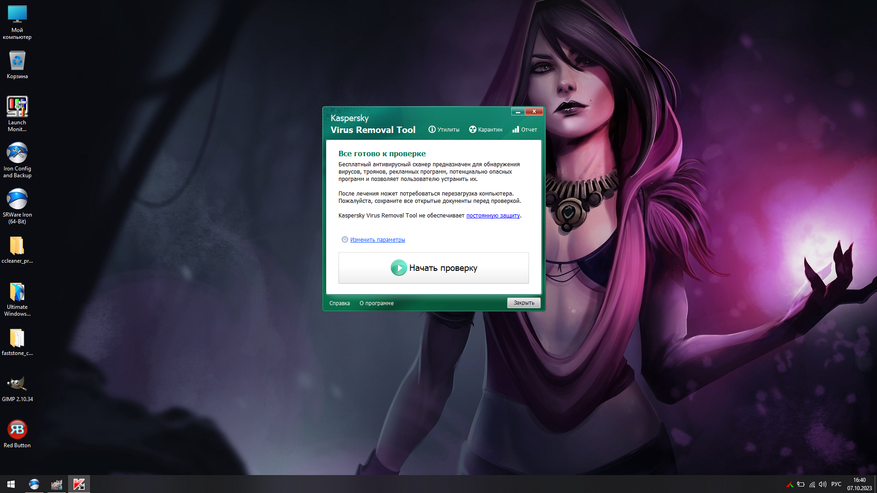Open the Карантин quarantine tab
Image resolution: width=877 pixels, height=493 pixels.
[485, 129]
